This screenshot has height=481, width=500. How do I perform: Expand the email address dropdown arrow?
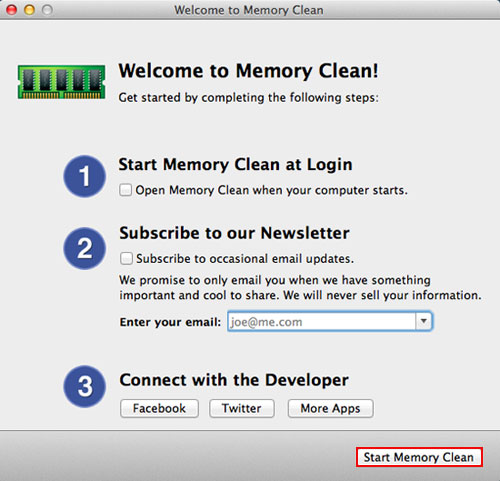coord(423,321)
